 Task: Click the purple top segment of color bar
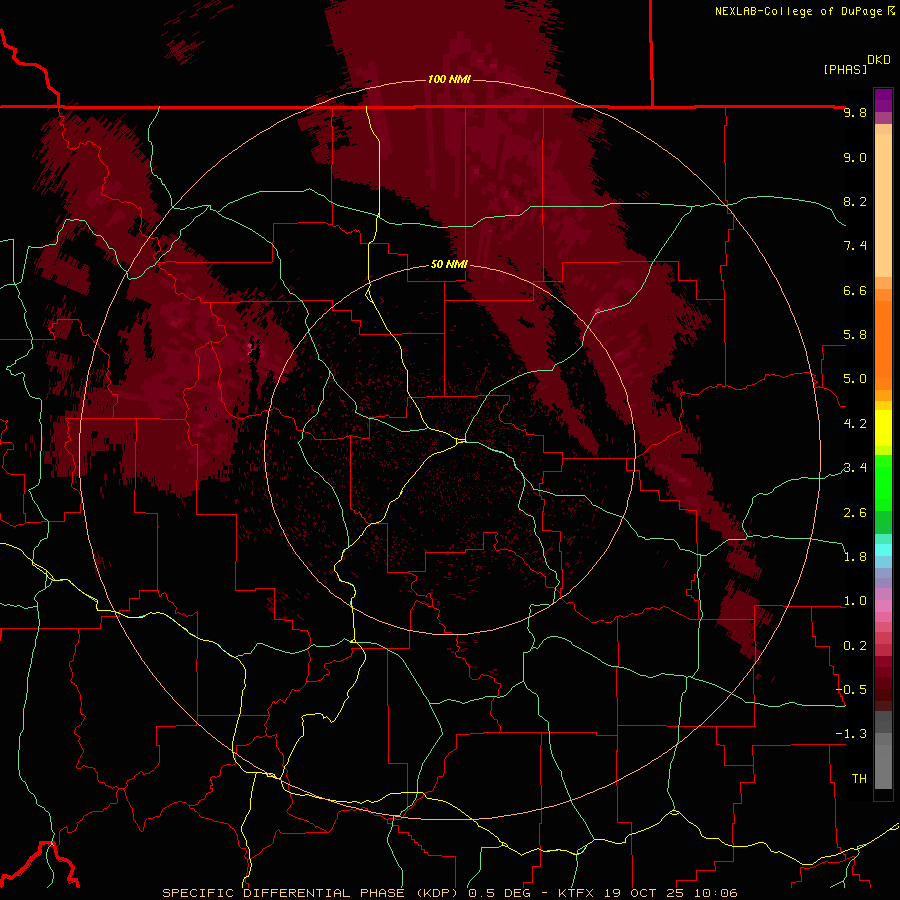click(883, 100)
